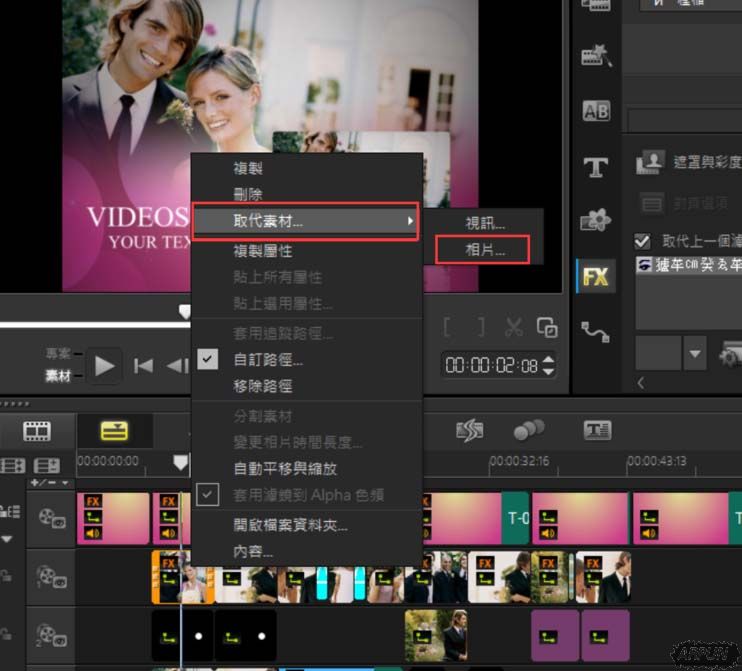This screenshot has width=742, height=671.
Task: Switch to Storyboard view filmstrip icon
Action: pos(37,431)
